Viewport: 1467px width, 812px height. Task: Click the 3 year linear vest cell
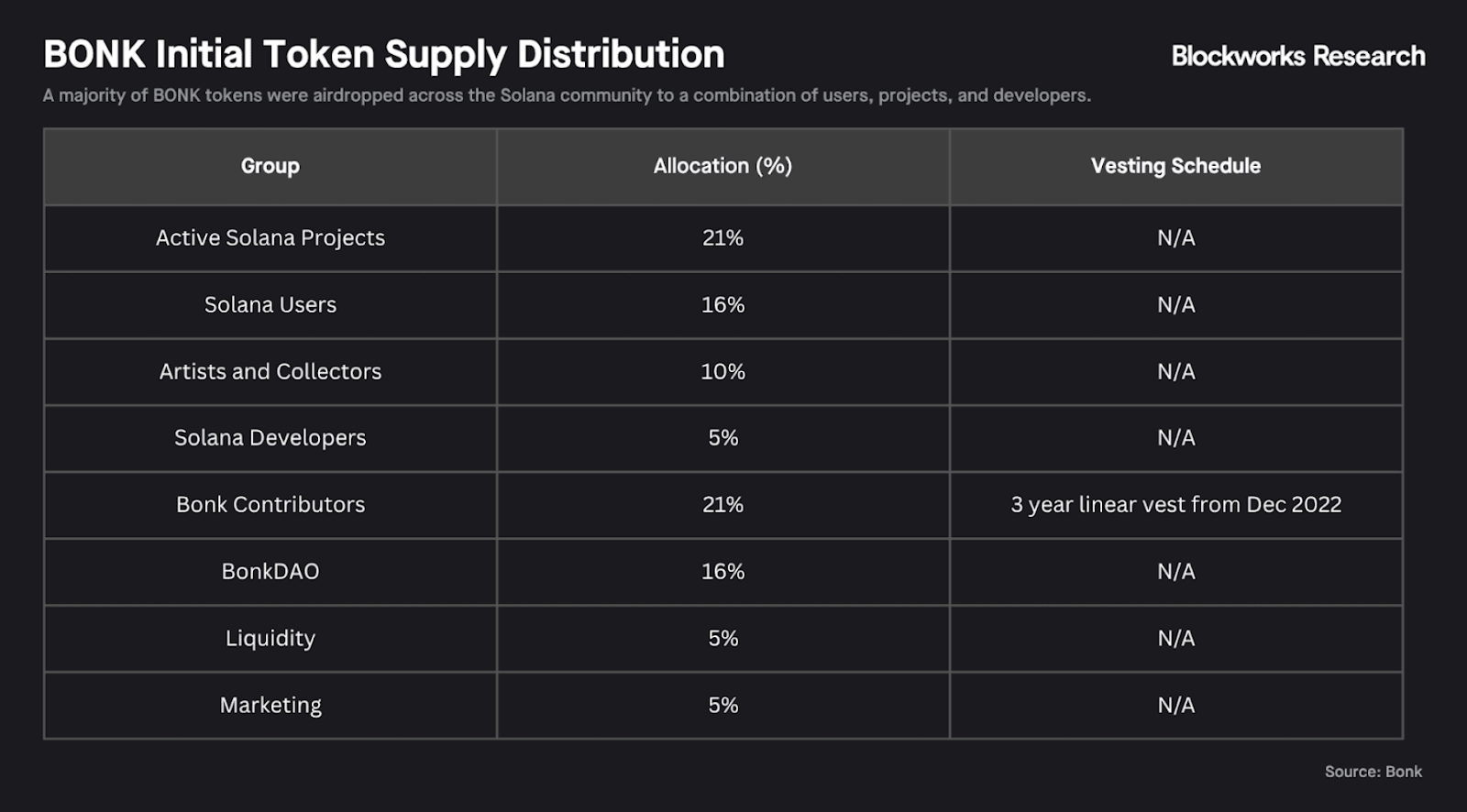[1175, 505]
